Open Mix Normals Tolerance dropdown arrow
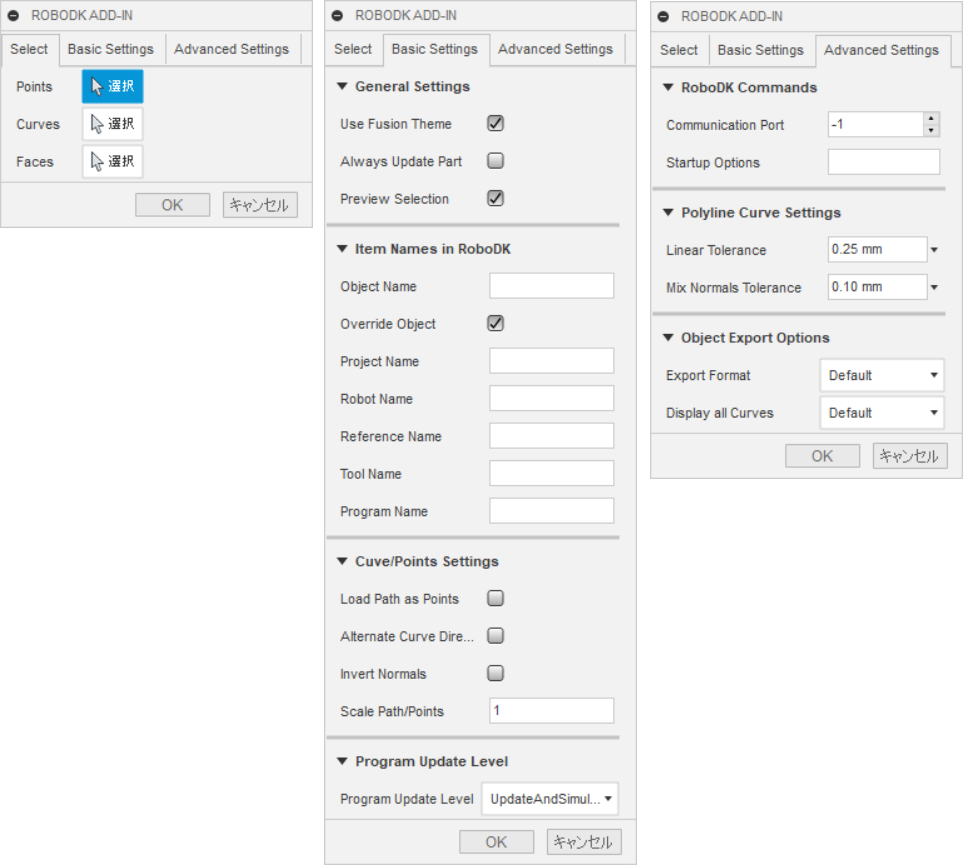The height and width of the screenshot is (865, 963). (x=934, y=288)
